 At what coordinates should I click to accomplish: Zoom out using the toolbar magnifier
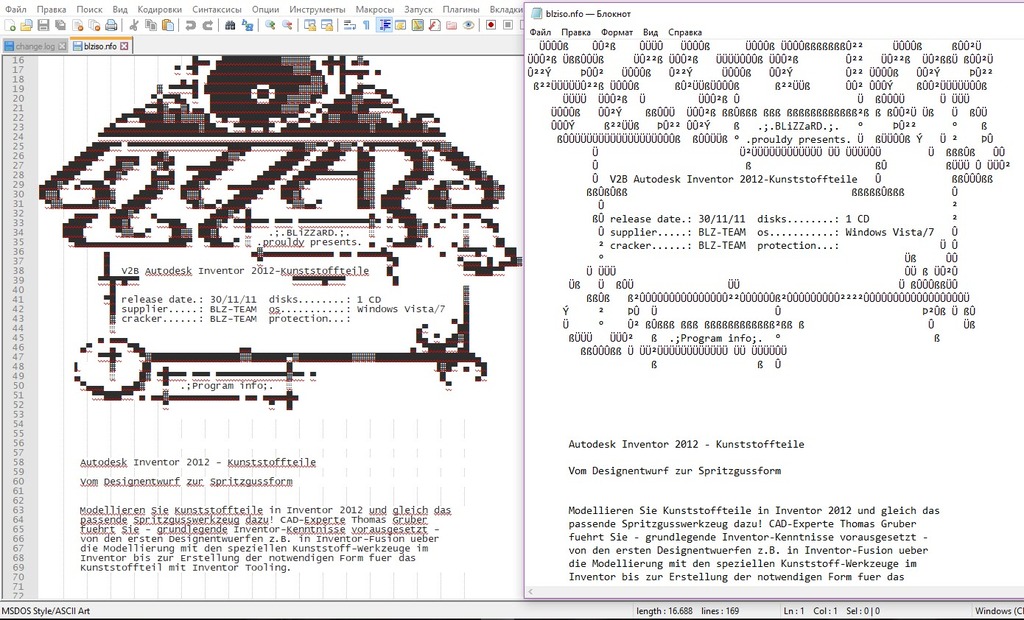click(287, 25)
